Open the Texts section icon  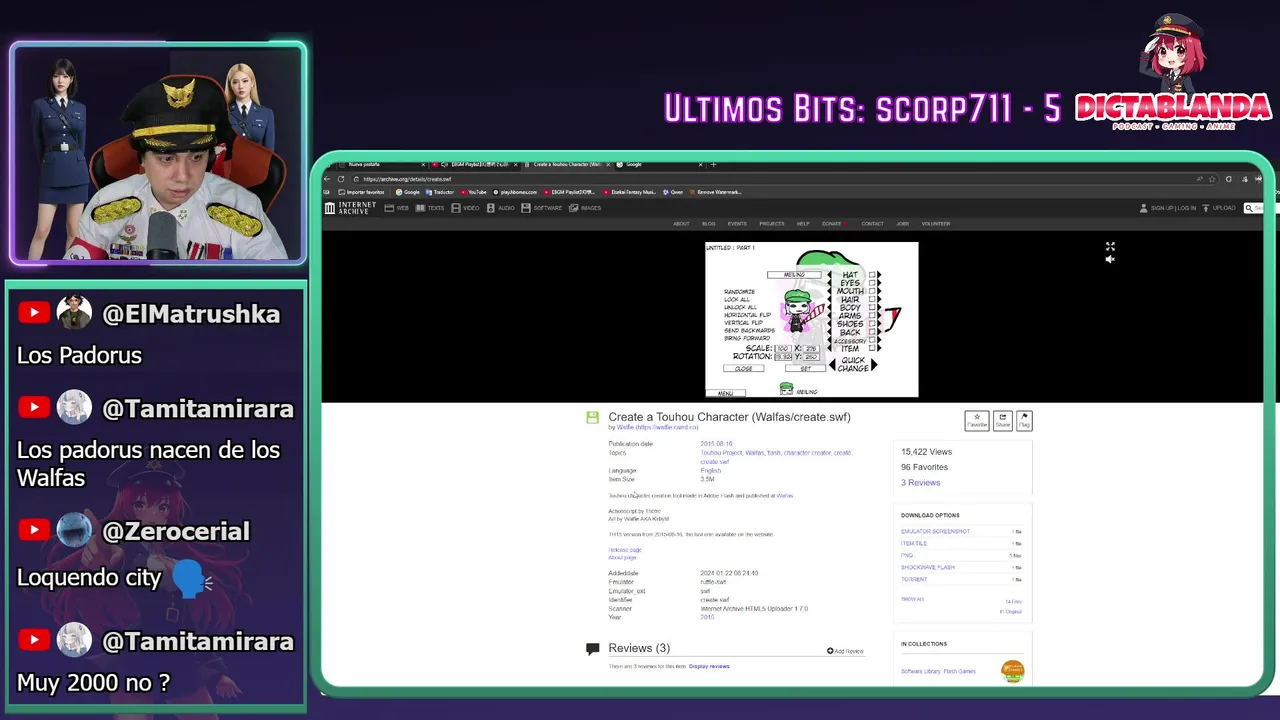pos(420,208)
